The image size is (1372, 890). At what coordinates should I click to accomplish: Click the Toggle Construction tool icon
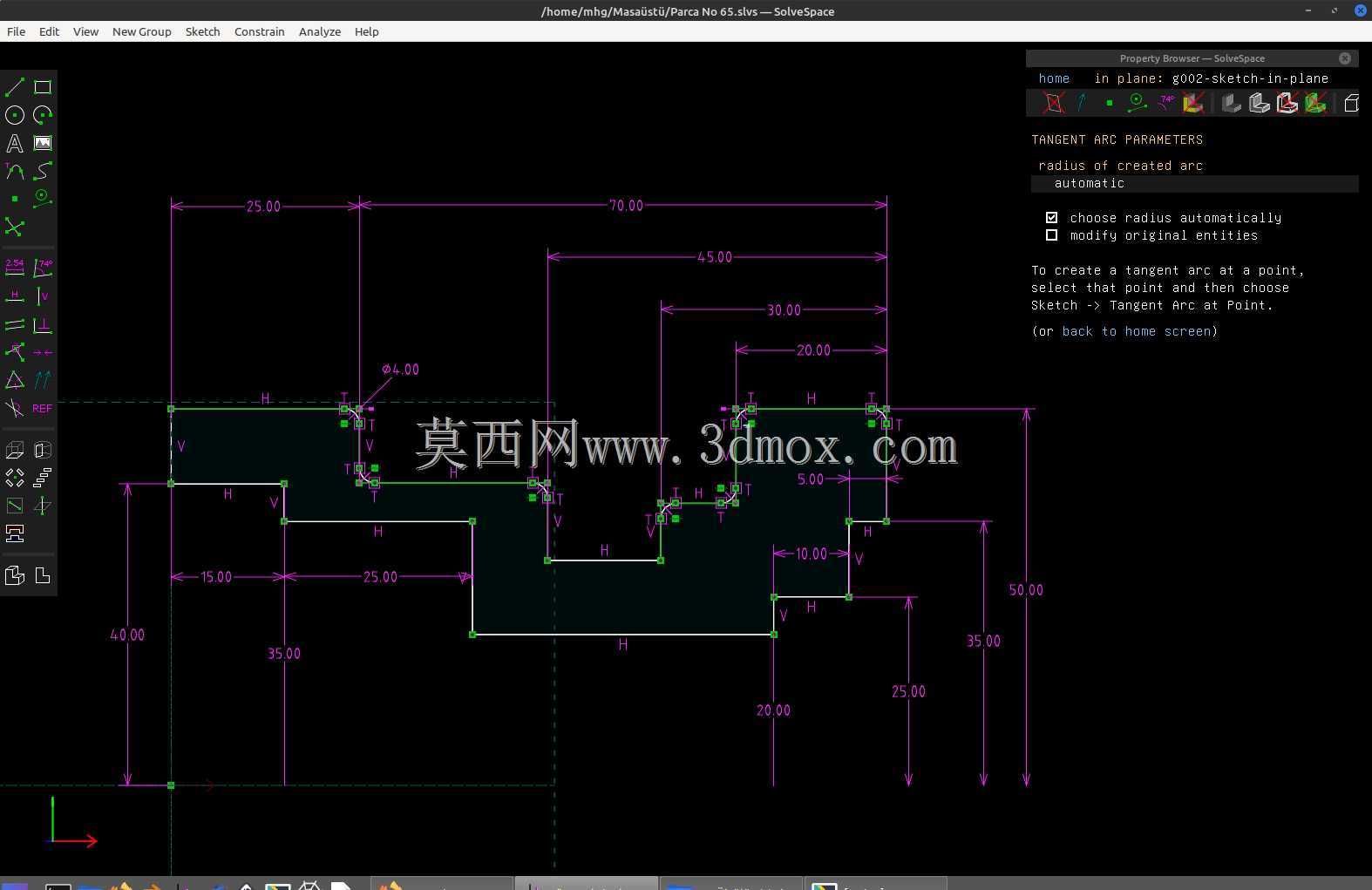tap(42, 199)
